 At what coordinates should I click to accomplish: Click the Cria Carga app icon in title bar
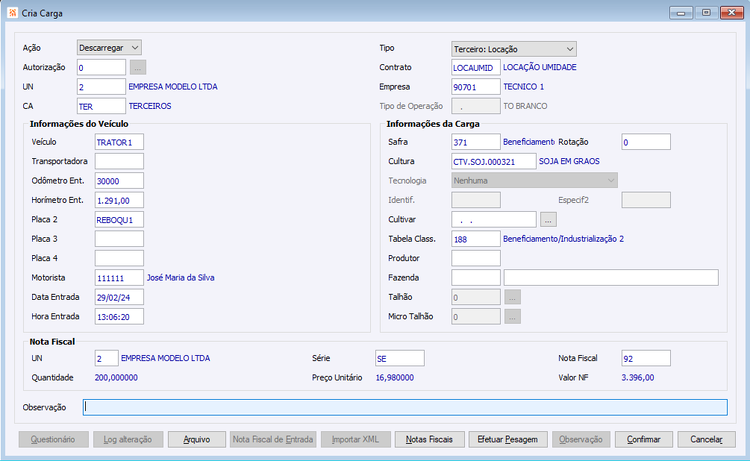tap(12, 13)
